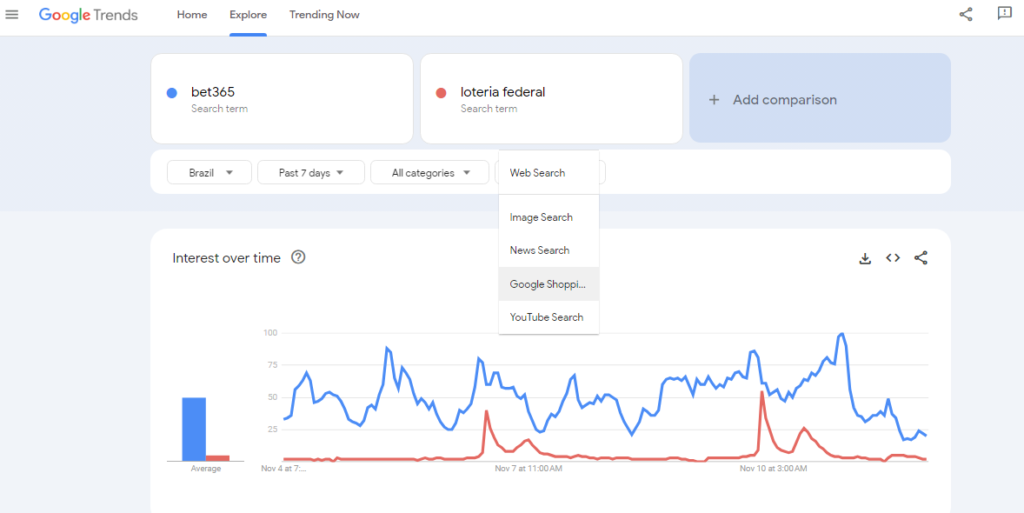Screen dimensions: 1024x513
Task: Share this Trends page via top share icon
Action: 965,14
